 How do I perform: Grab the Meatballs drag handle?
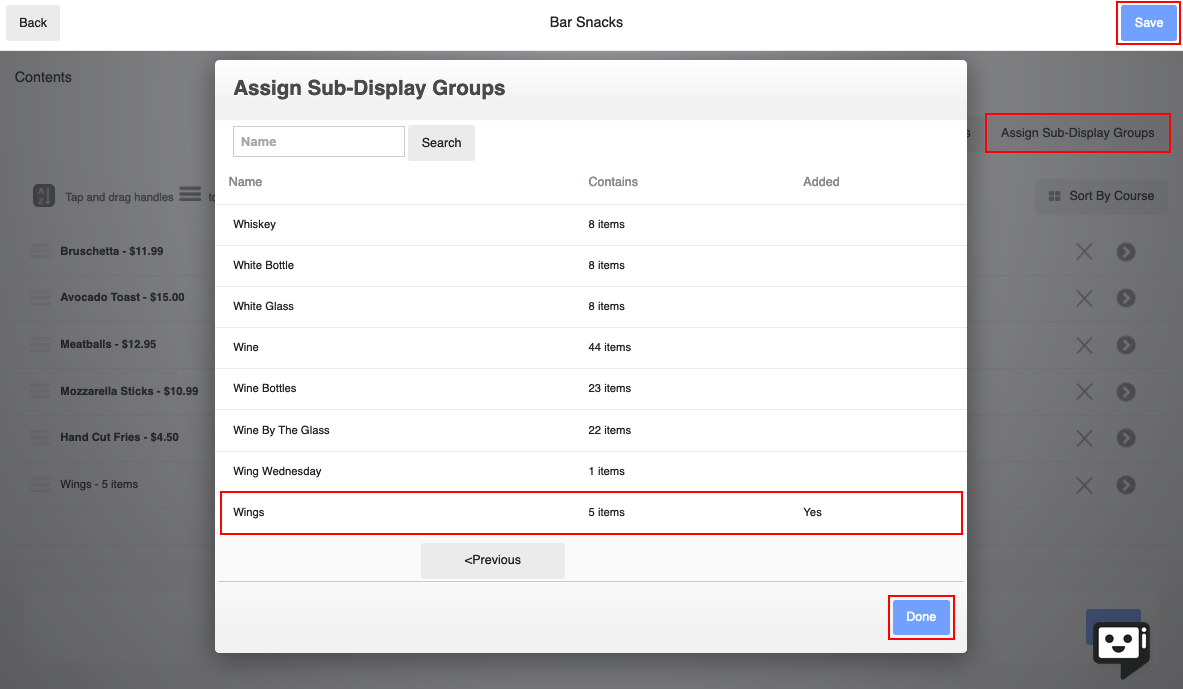40,344
